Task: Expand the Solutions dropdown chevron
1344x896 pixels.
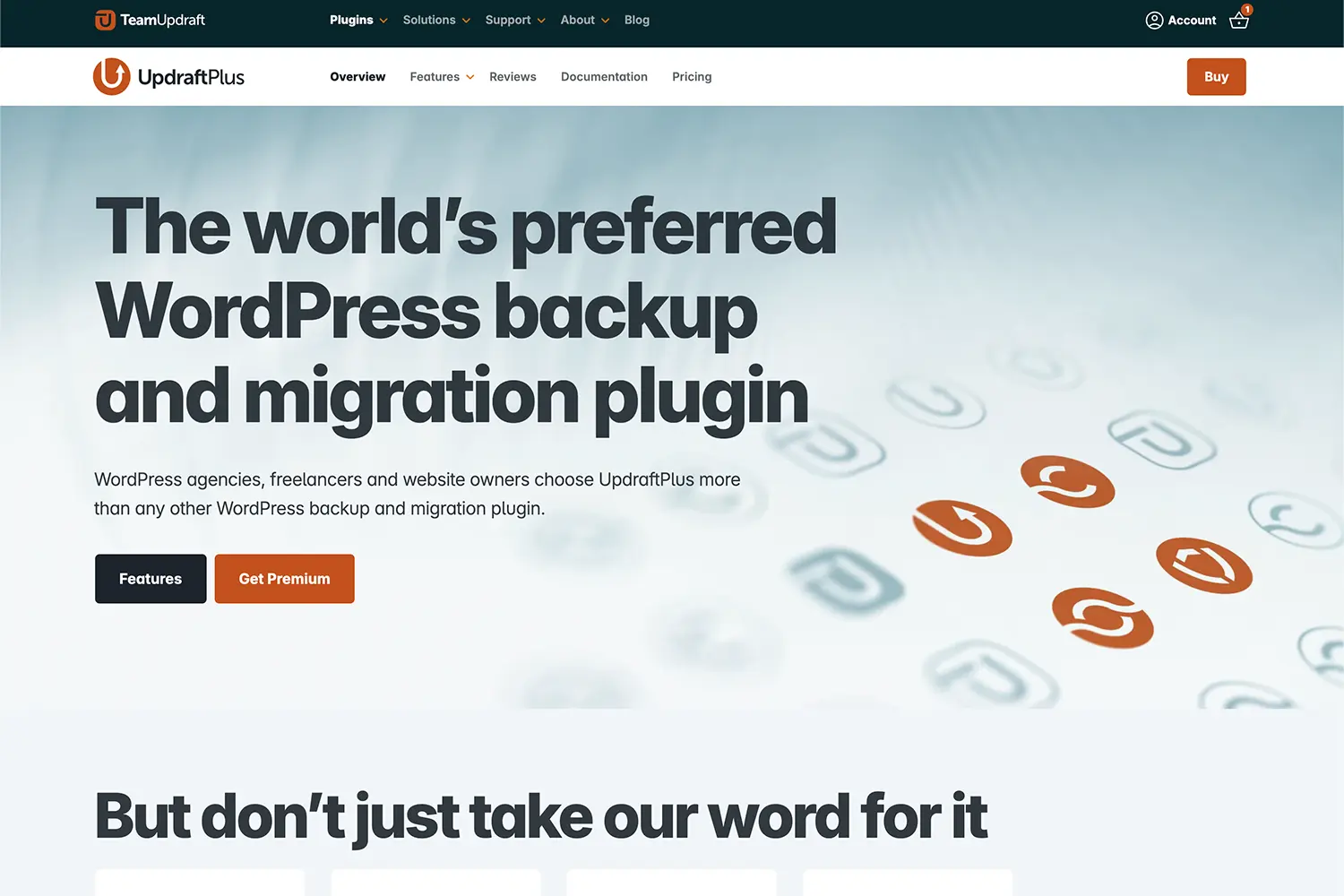Action: point(466,21)
